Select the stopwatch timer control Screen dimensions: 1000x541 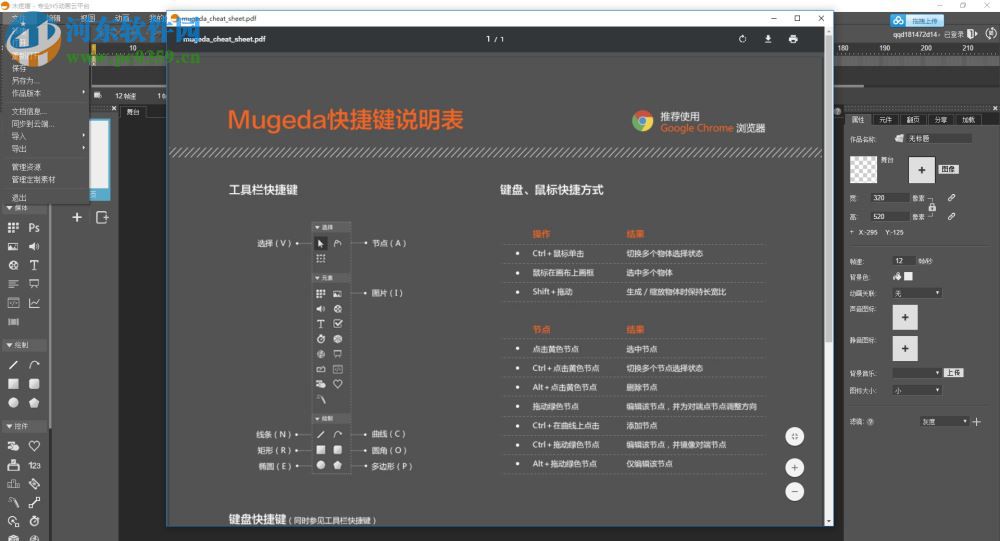coord(34,521)
